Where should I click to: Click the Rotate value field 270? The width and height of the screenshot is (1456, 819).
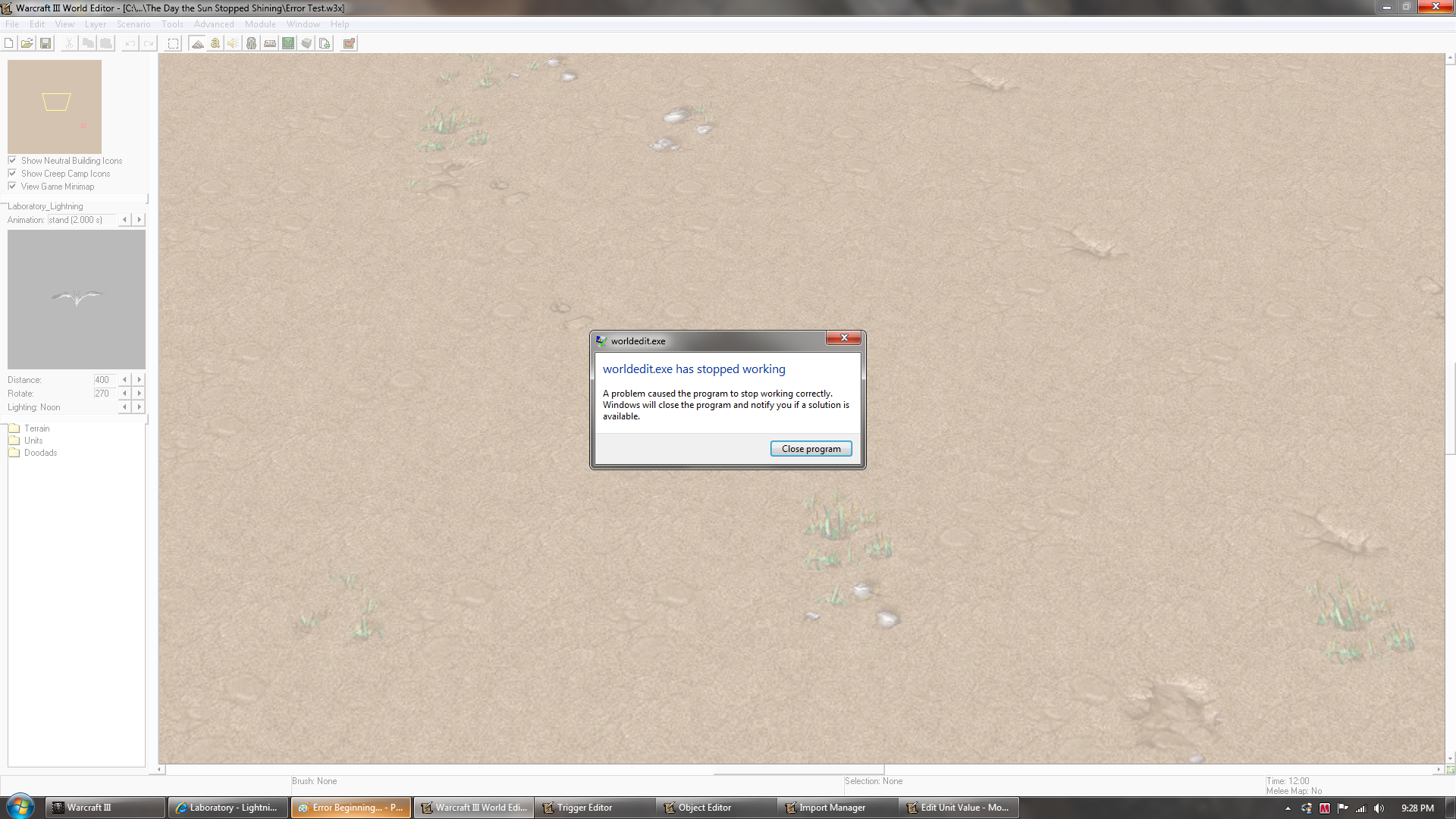pos(104,394)
